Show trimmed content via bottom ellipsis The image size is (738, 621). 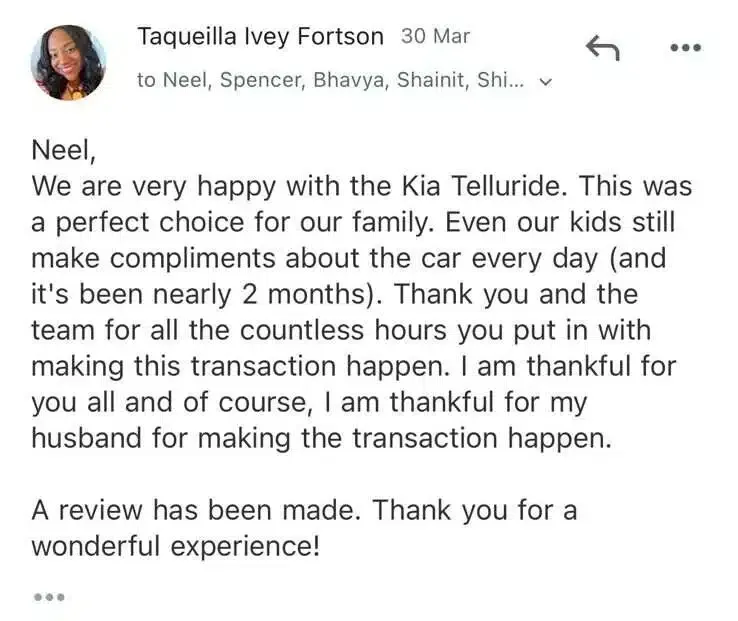point(49,597)
